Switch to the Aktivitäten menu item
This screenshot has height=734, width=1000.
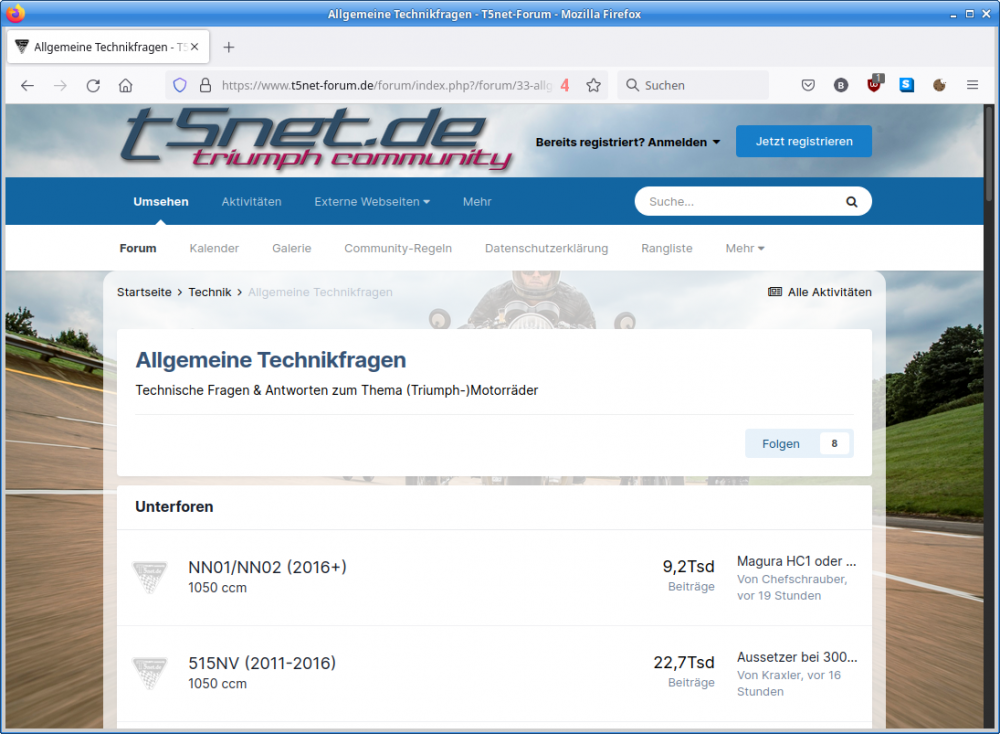coord(251,202)
